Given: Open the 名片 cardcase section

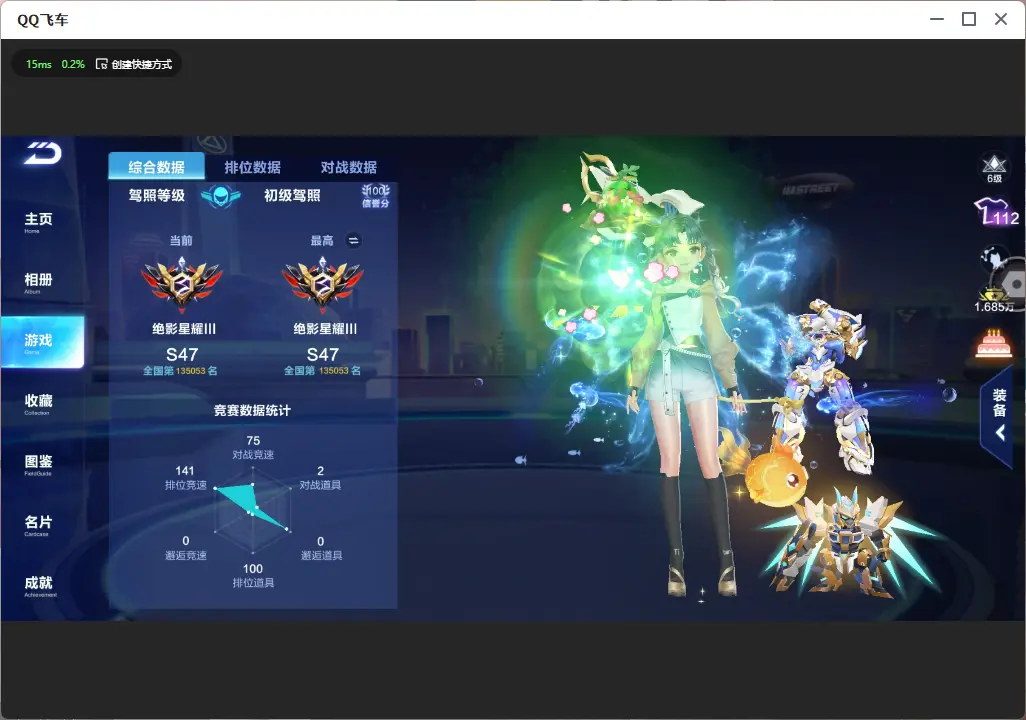Looking at the screenshot, I should coord(39,524).
